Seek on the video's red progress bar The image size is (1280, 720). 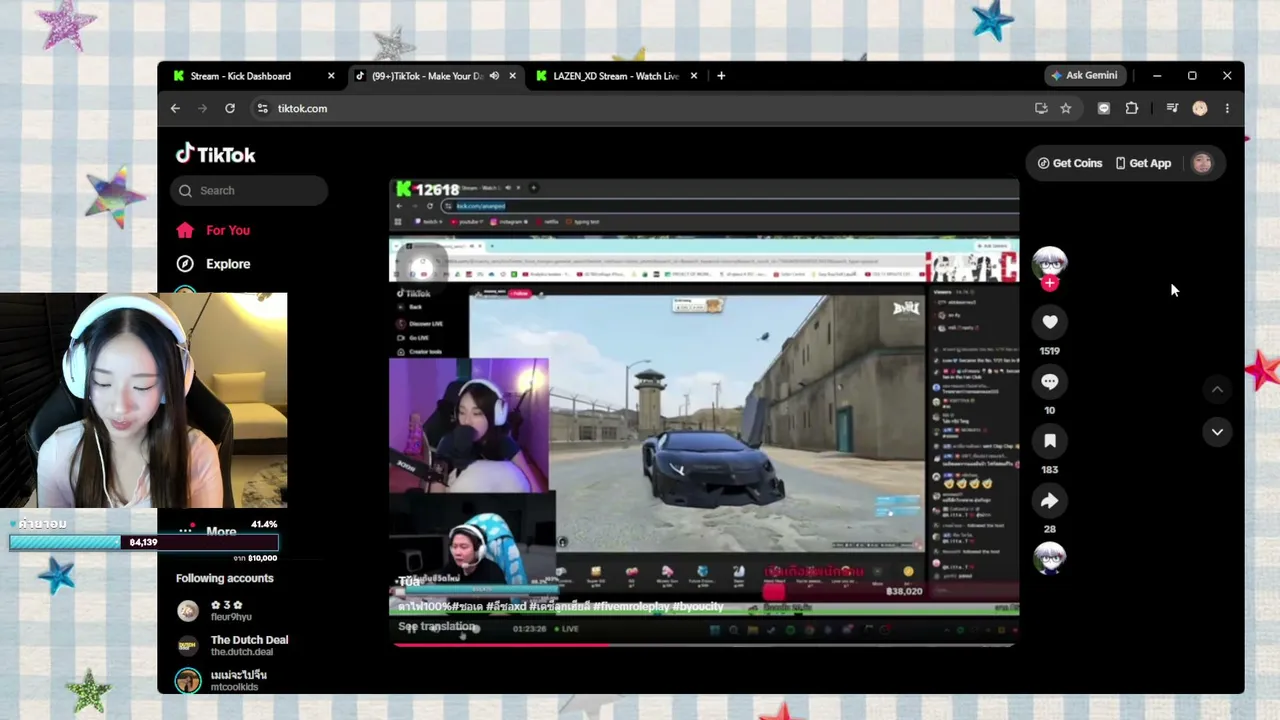coord(704,645)
